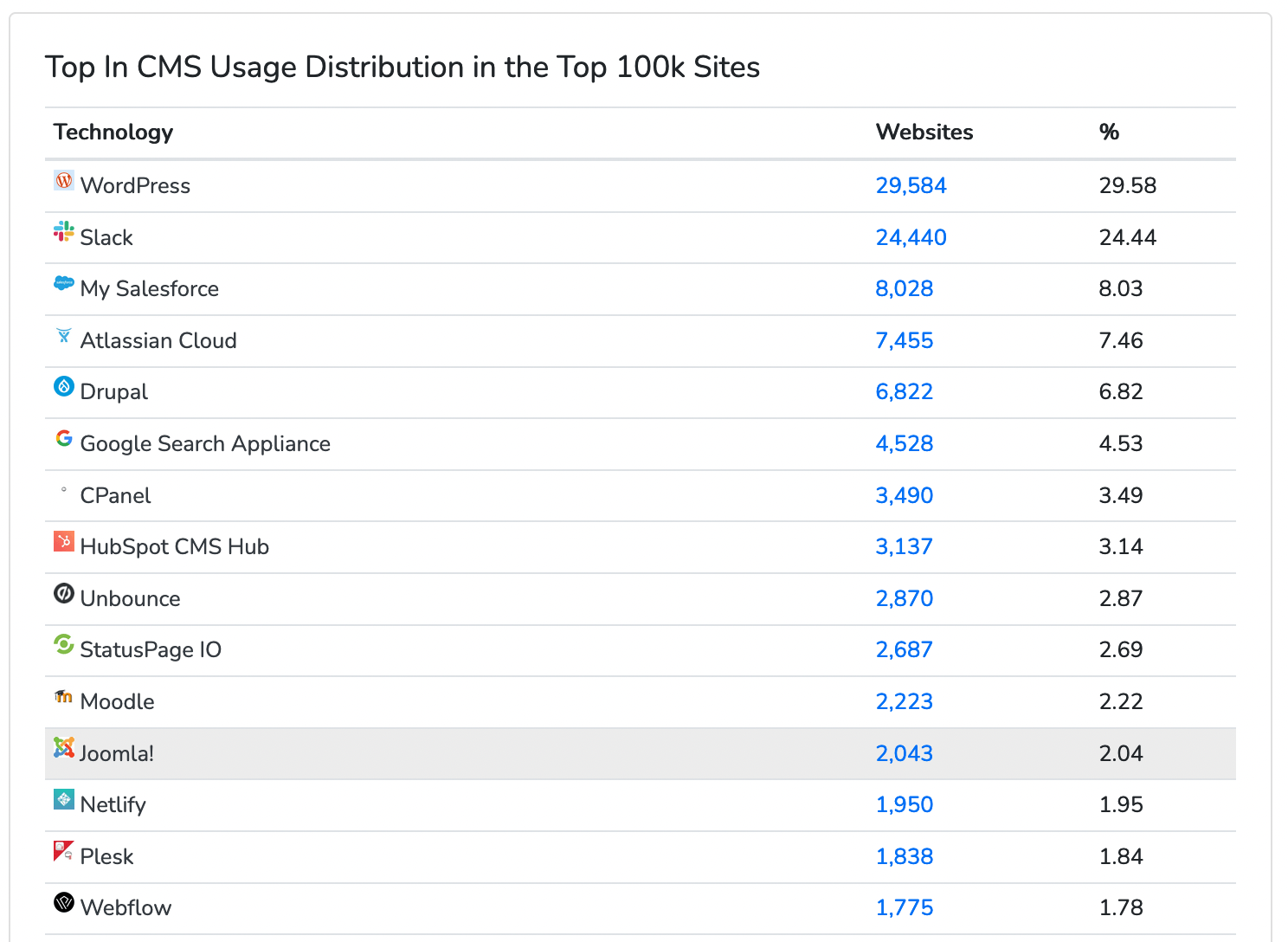Select the HubSpot CMS Hub name
Image resolution: width=1288 pixels, height=942 pixels.
click(175, 547)
